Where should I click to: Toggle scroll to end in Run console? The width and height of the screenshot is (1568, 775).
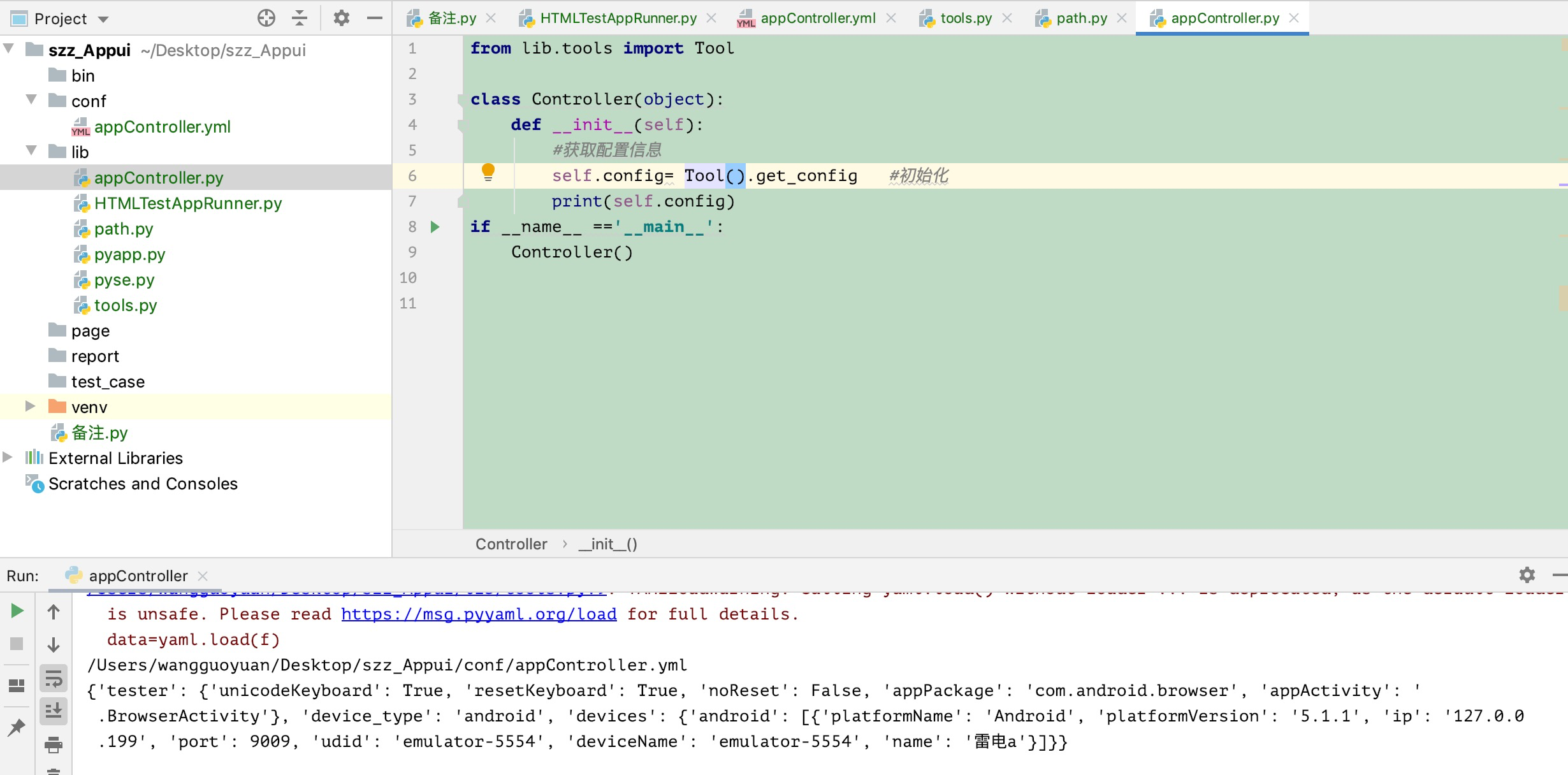54,711
